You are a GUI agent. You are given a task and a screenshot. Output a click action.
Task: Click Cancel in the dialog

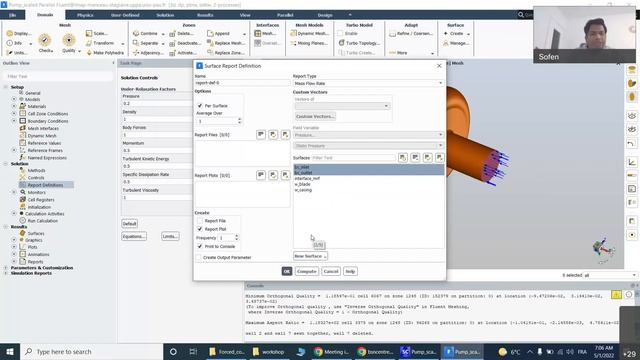(331, 271)
